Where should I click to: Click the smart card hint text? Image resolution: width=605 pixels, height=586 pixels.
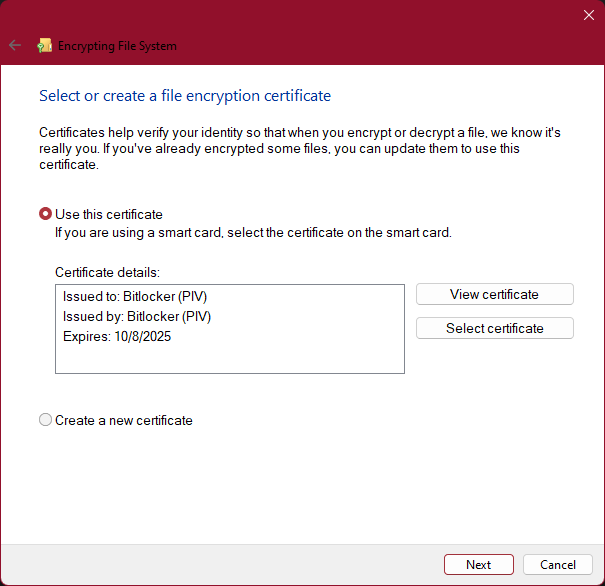click(253, 233)
